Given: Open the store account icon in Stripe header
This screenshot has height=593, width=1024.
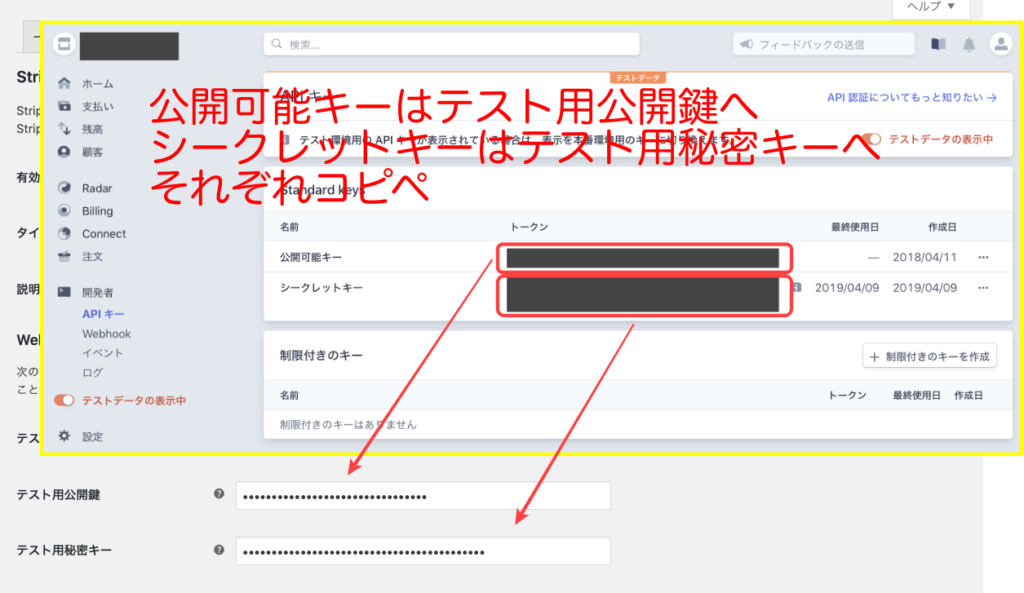Looking at the screenshot, I should 64,44.
